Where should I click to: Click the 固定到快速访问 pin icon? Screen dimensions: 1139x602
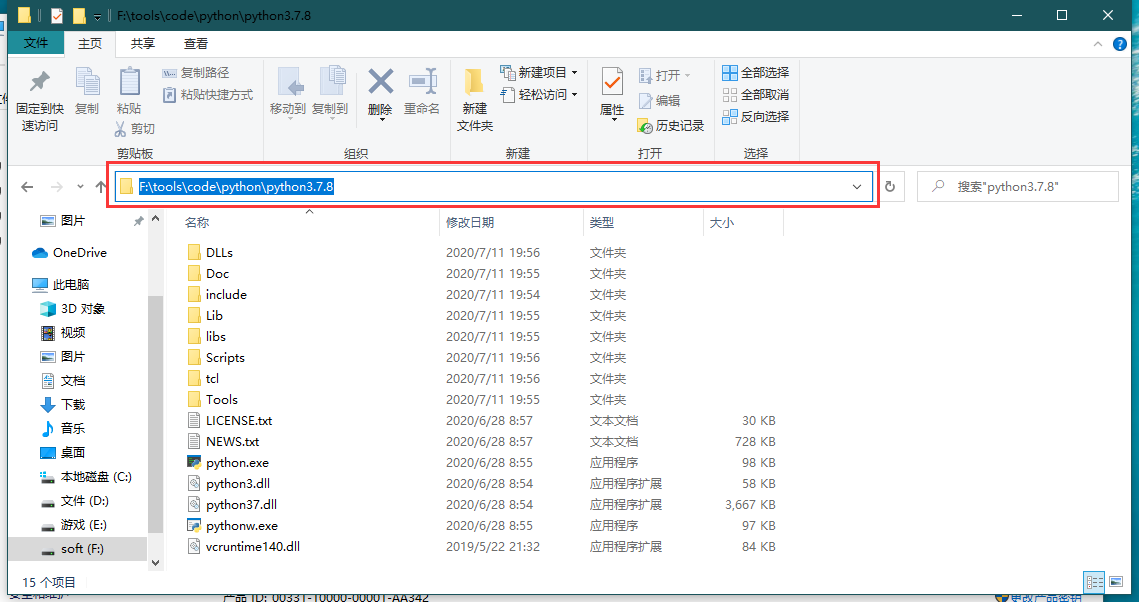click(39, 81)
